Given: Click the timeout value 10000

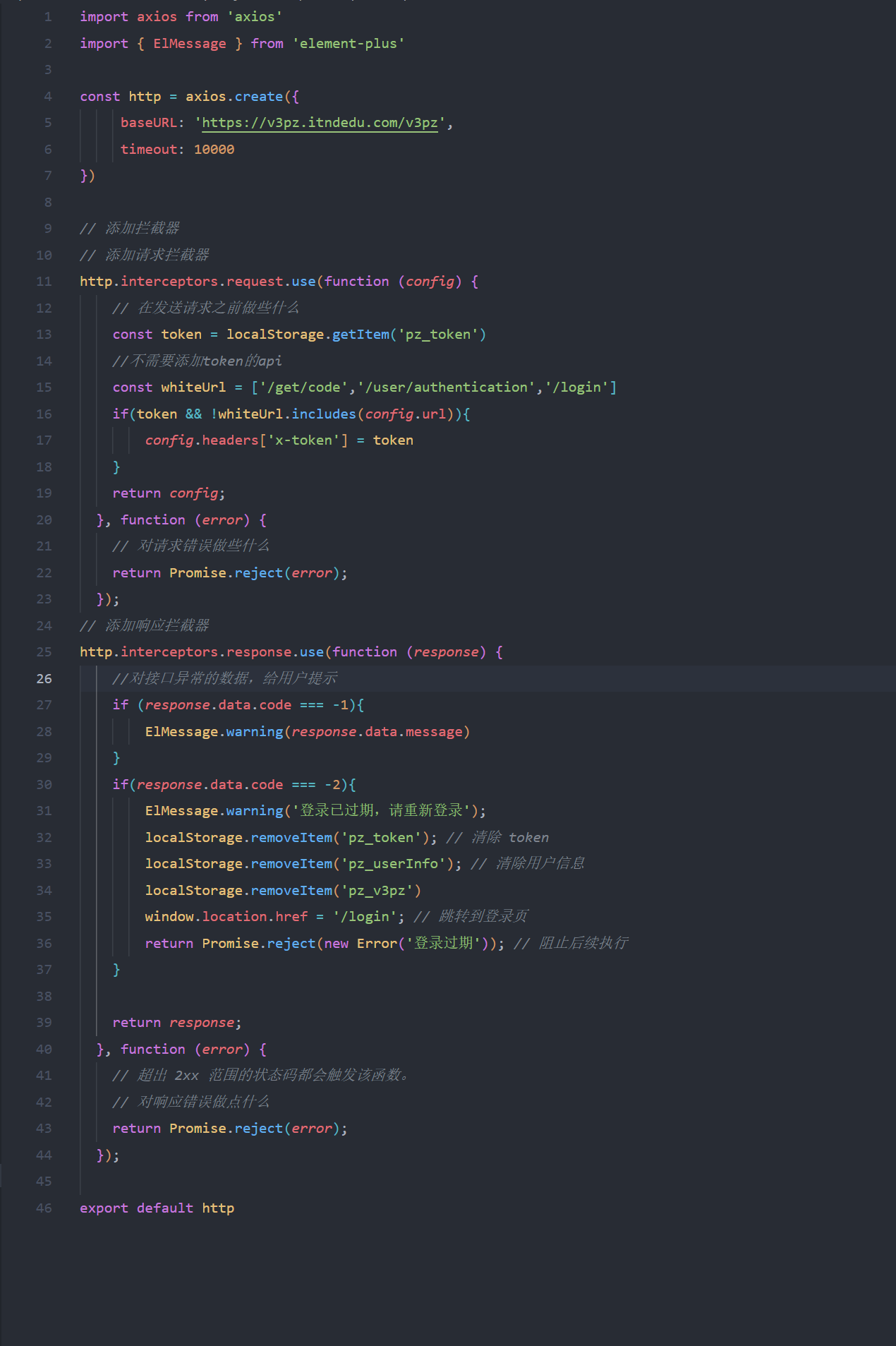Looking at the screenshot, I should (214, 150).
